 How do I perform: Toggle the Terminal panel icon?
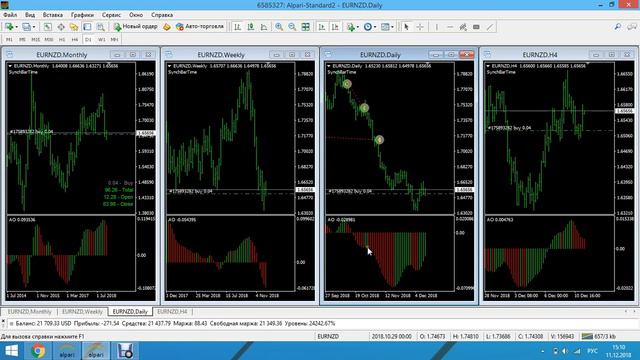tap(87, 27)
